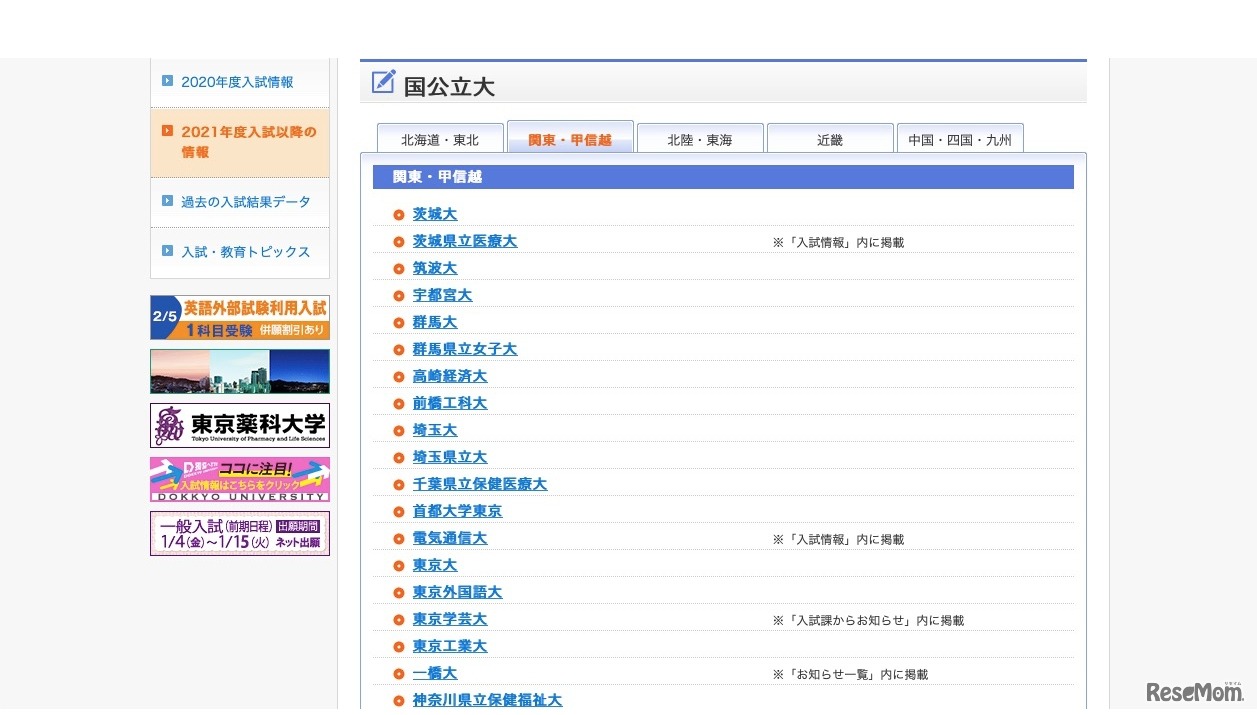
Task: Click the Dokkyo University banner ad
Action: click(240, 479)
